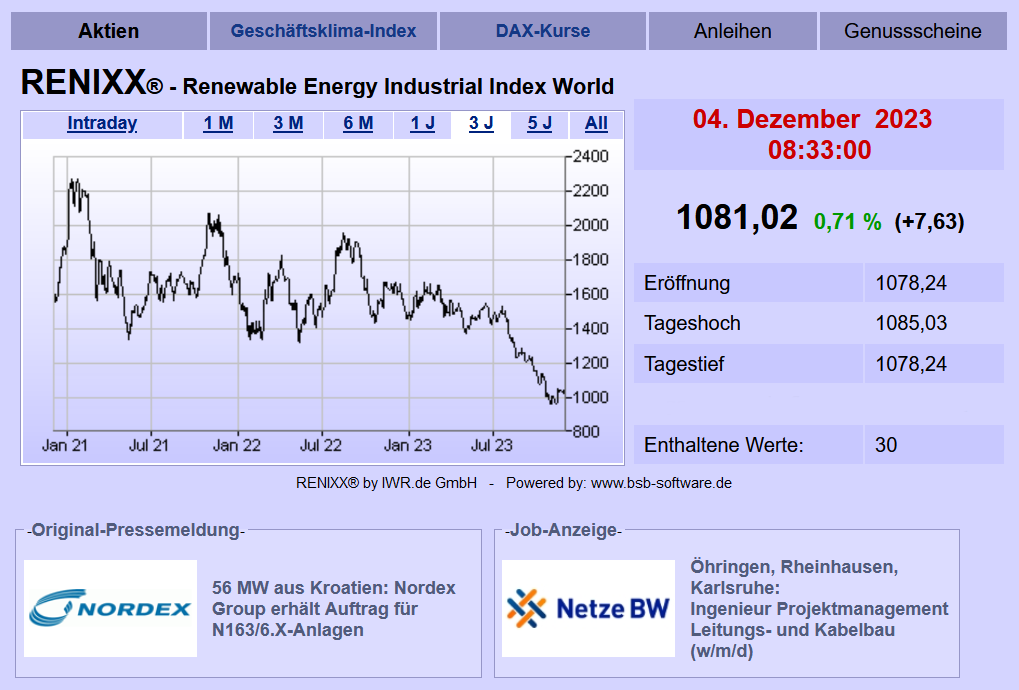
Task: Open the DAX-Kurse tab
Action: click(543, 31)
